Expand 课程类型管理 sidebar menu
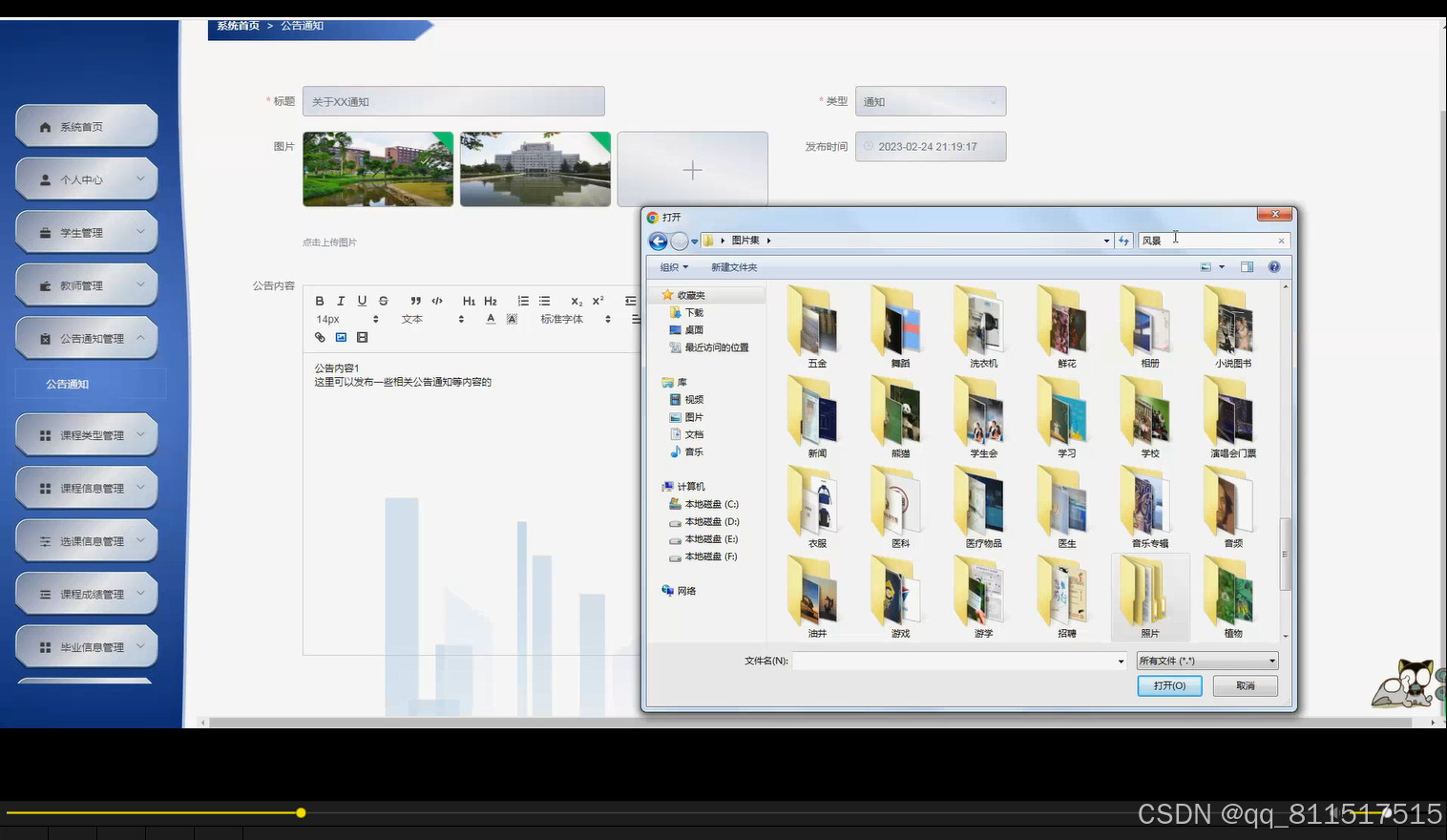 point(86,434)
